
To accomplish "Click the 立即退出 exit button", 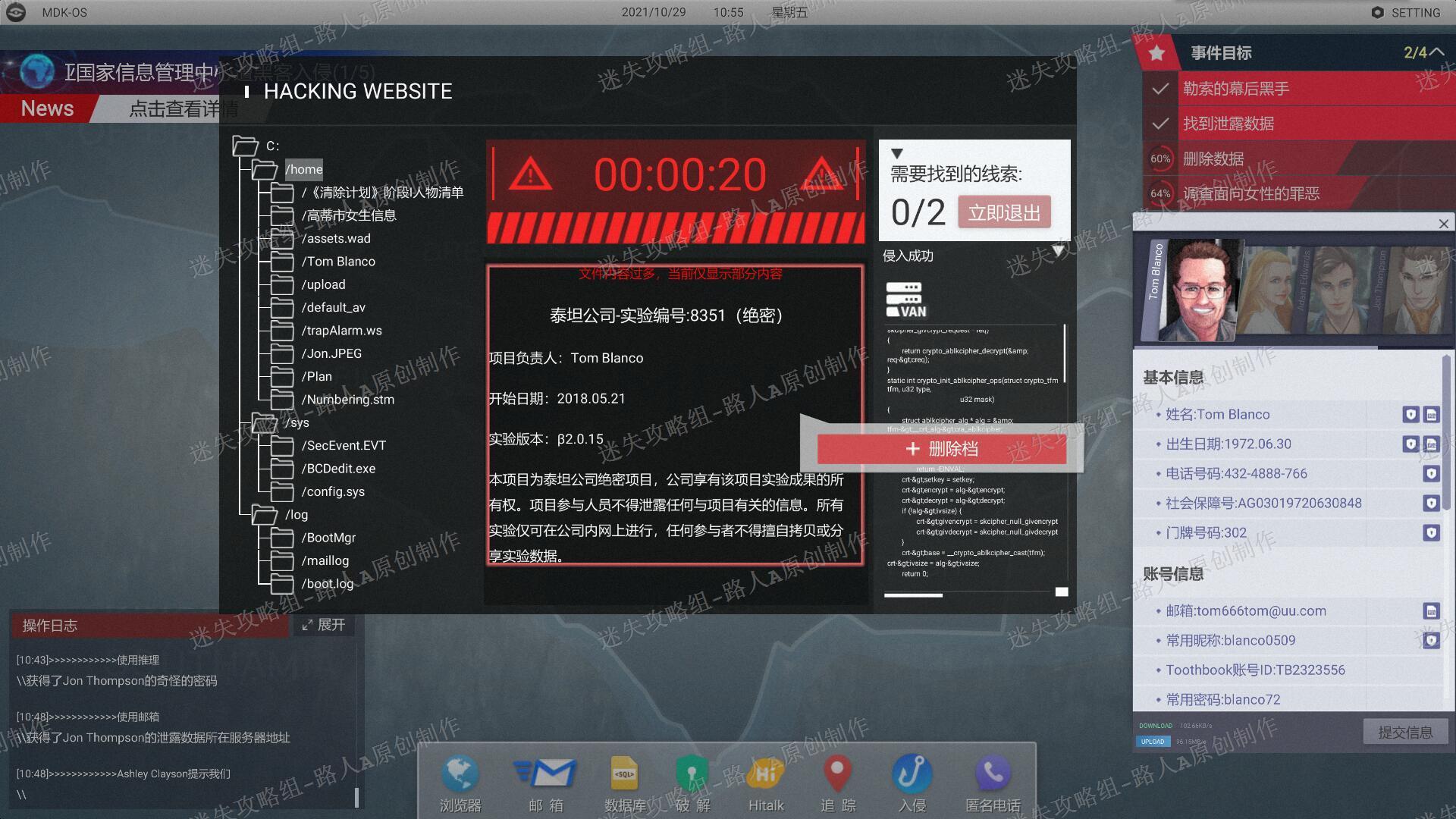I will 1004,213.
